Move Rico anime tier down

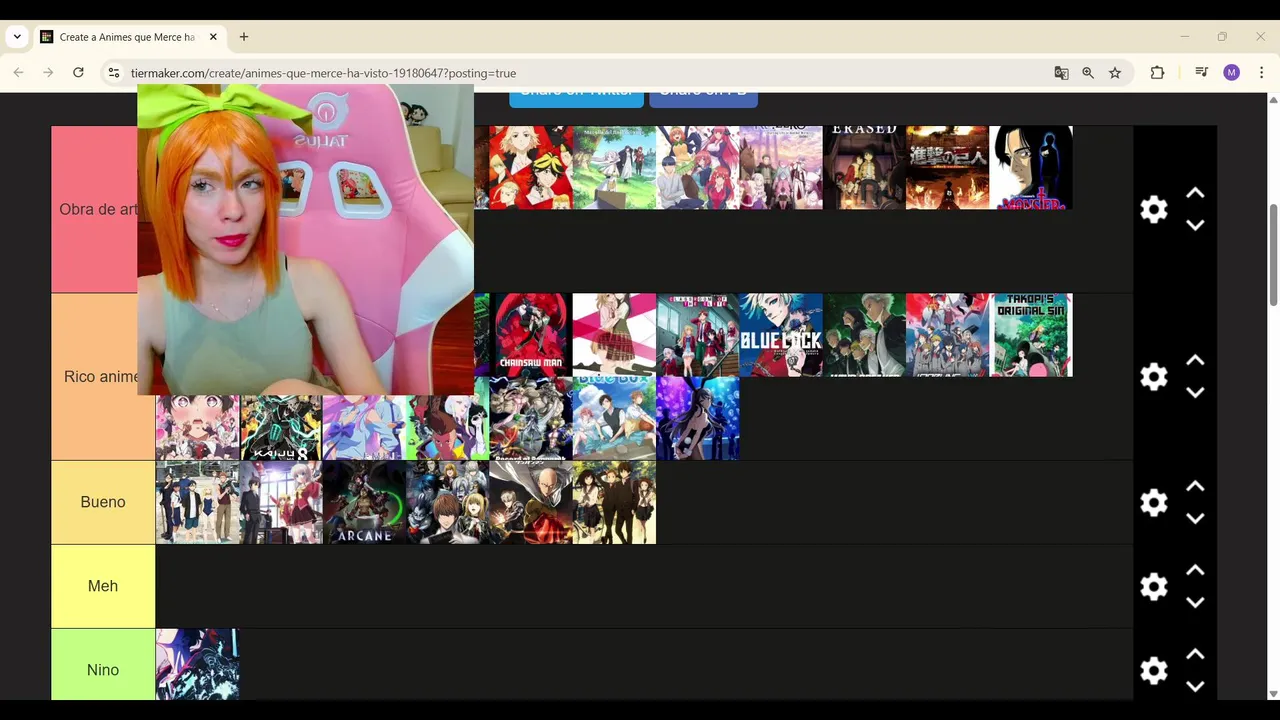pos(1195,392)
